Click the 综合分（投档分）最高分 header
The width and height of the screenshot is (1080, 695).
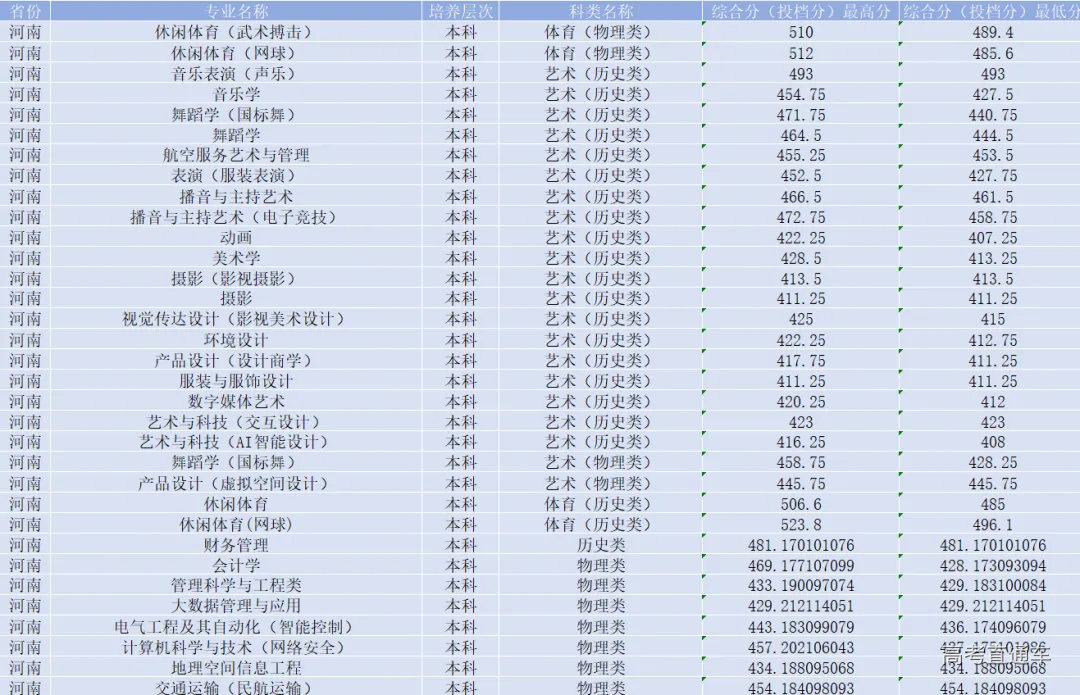(x=800, y=11)
